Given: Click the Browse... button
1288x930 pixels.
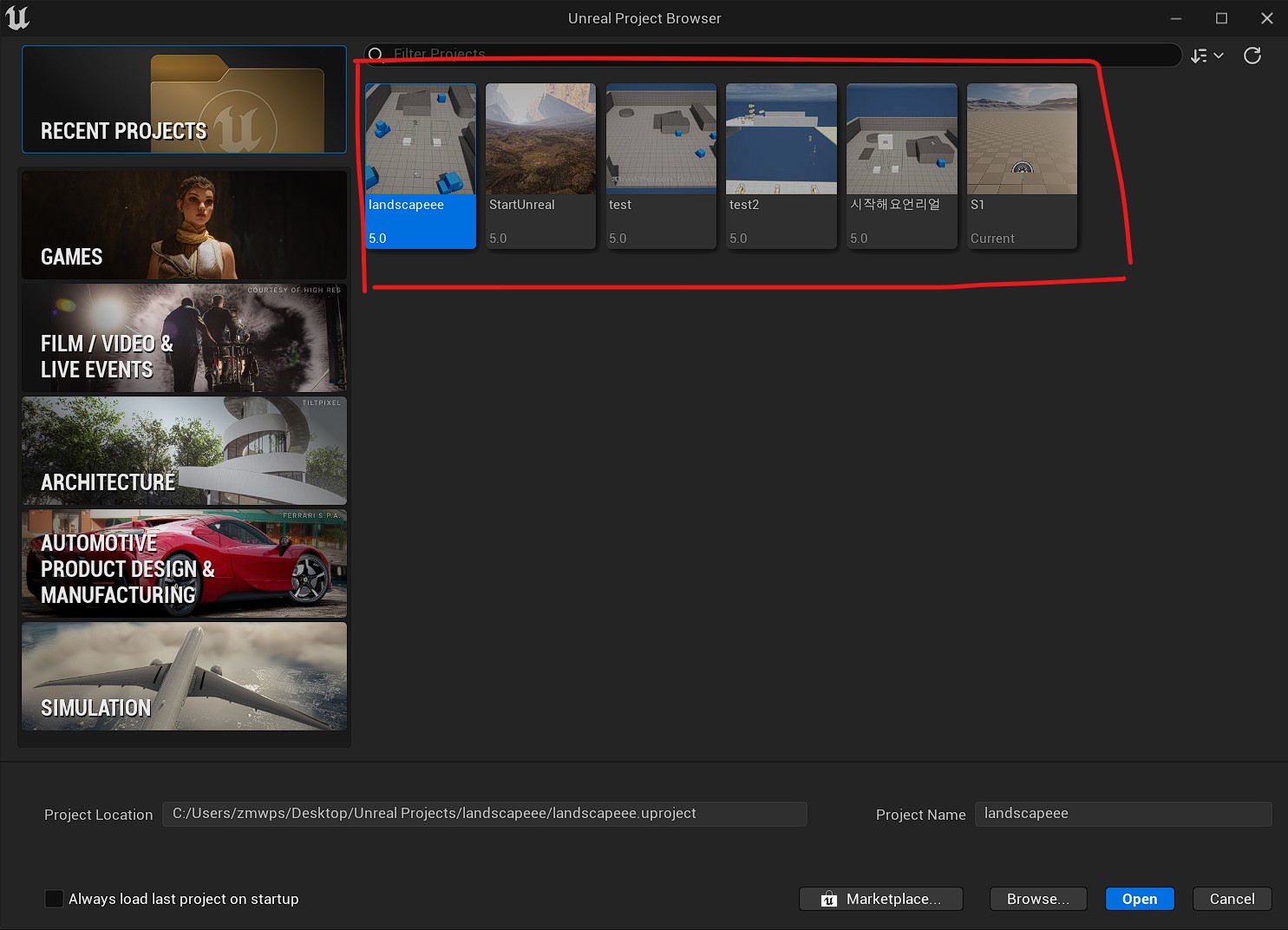Looking at the screenshot, I should click(x=1038, y=899).
